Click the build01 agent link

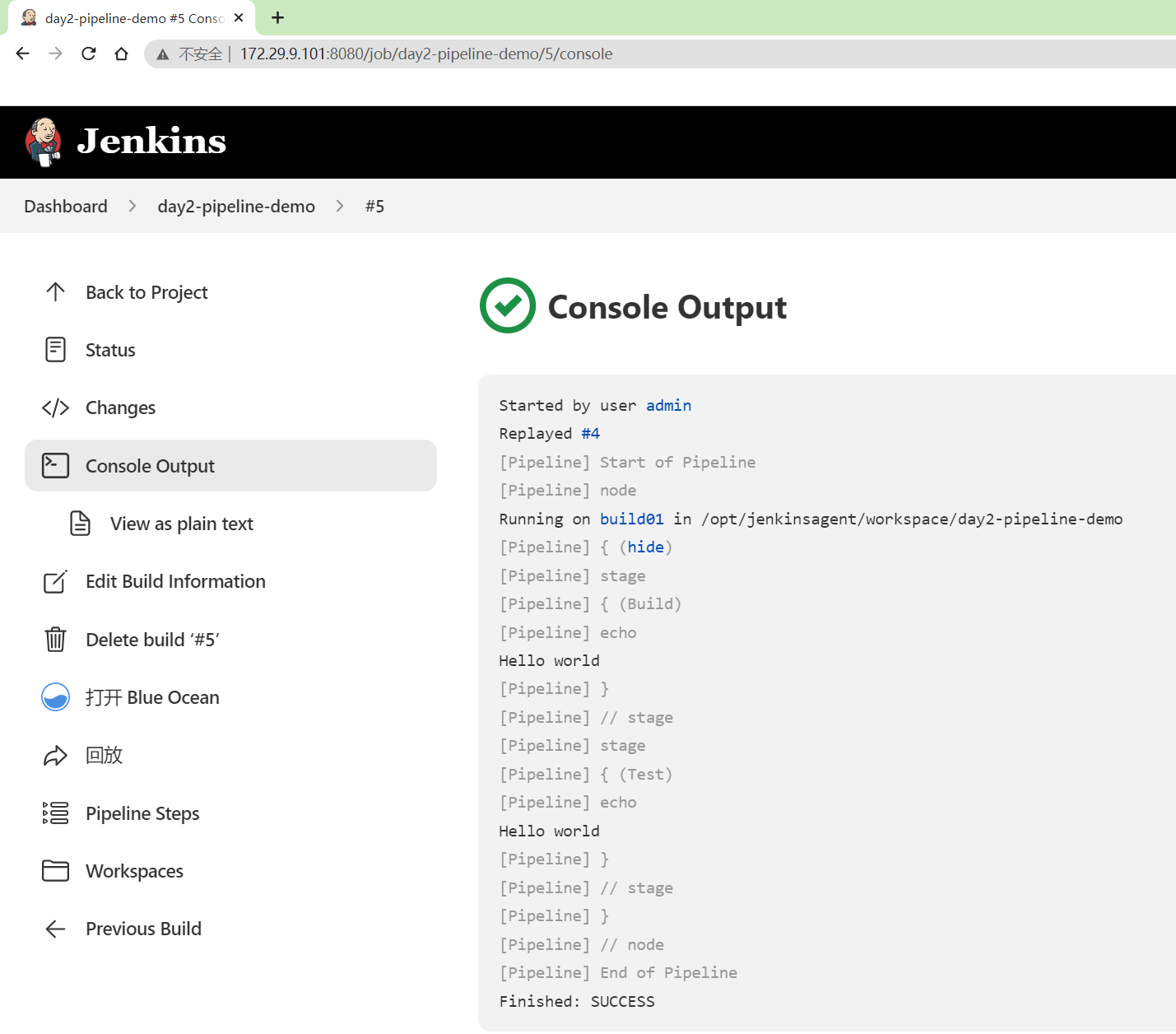pyautogui.click(x=631, y=519)
